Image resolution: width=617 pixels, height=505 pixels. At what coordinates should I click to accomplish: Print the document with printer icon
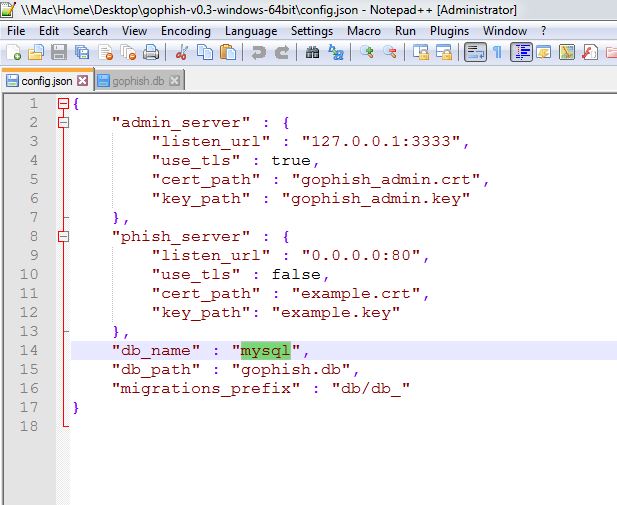pyautogui.click(x=151, y=52)
